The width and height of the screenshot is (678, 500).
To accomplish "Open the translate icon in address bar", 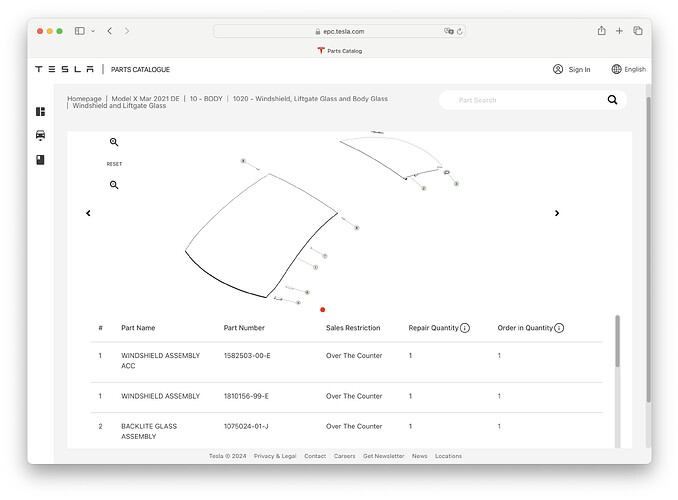I will (x=448, y=31).
